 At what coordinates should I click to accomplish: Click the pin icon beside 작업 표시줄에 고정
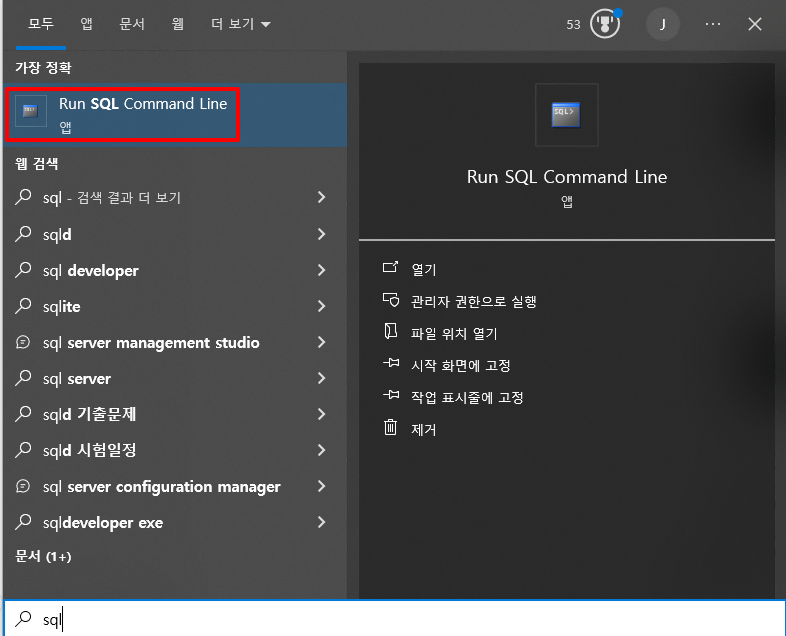point(391,395)
